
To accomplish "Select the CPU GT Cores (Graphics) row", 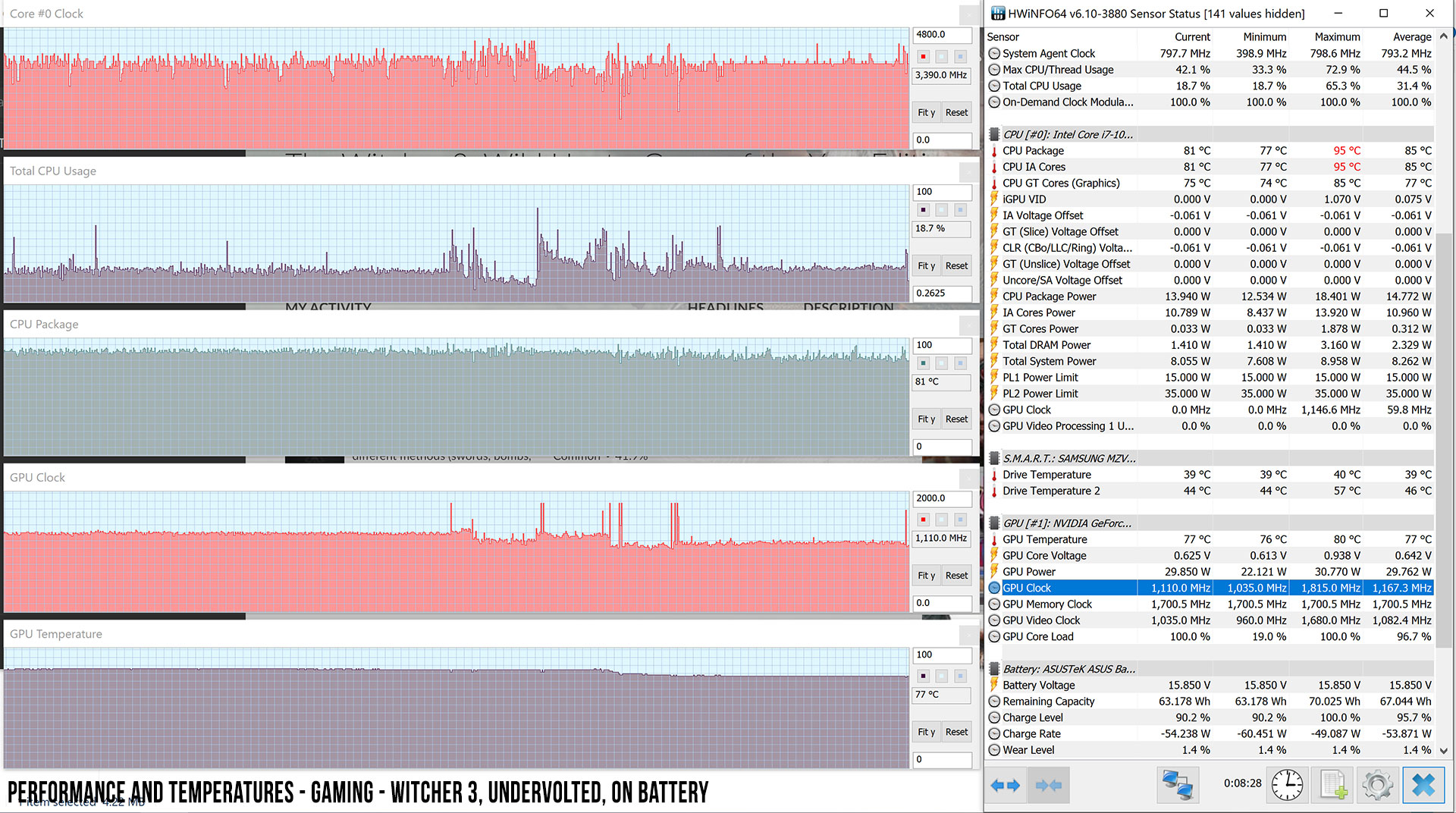I will [x=1210, y=184].
